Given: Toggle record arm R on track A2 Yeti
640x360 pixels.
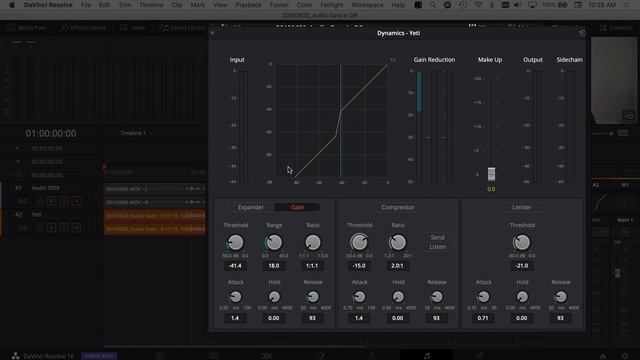Looking at the screenshot, I should tap(51, 227).
